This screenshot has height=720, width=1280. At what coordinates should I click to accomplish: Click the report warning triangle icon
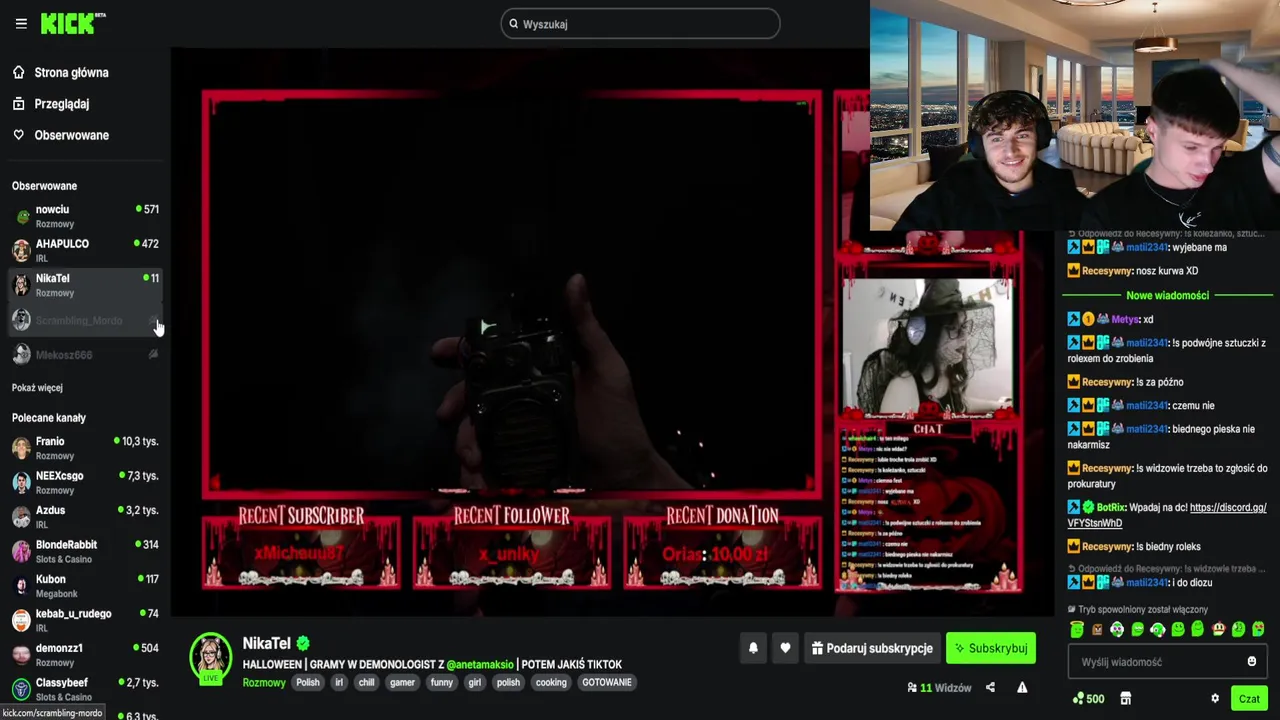tap(1022, 687)
